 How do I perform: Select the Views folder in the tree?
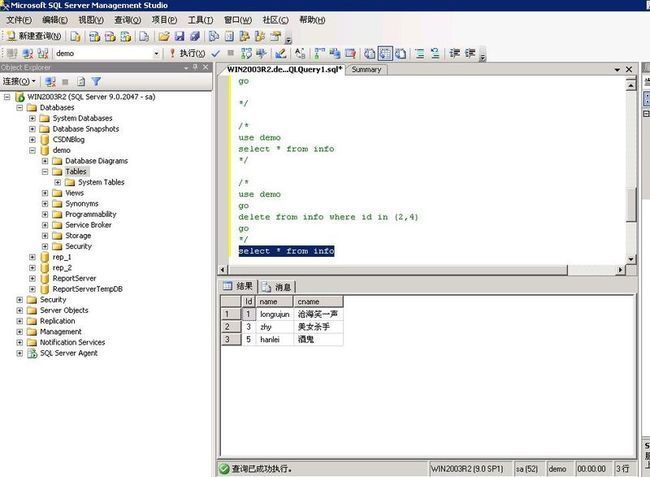point(75,193)
